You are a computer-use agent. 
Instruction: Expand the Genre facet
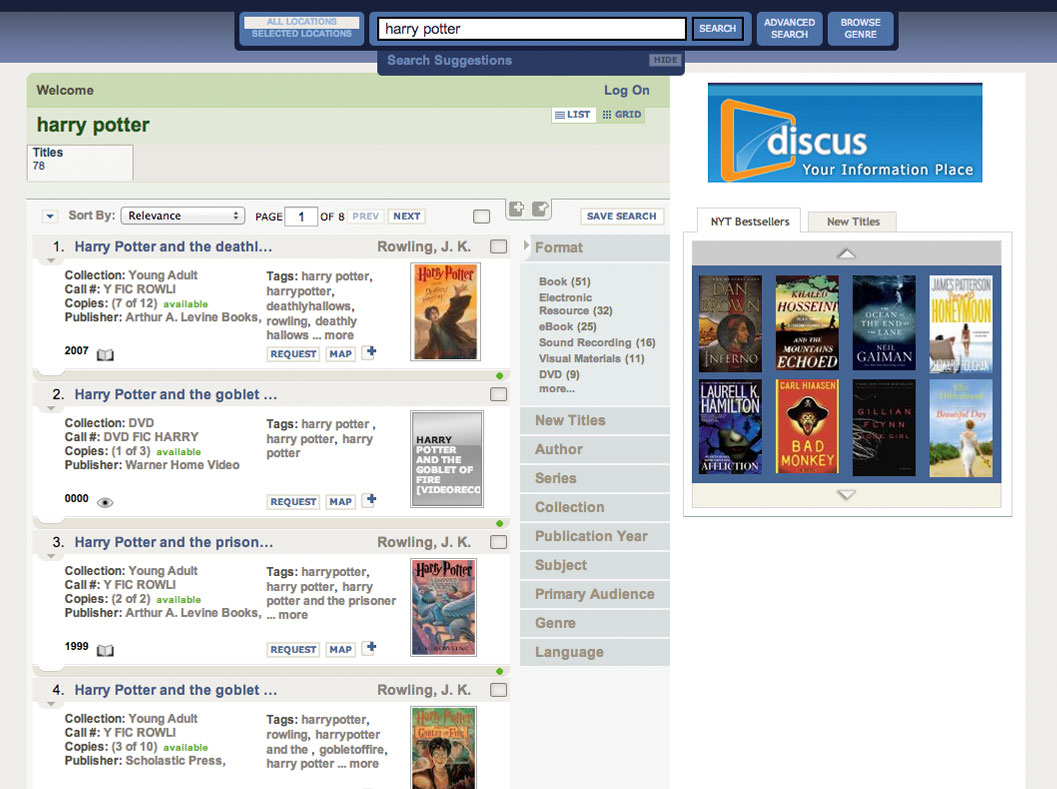click(x=595, y=624)
